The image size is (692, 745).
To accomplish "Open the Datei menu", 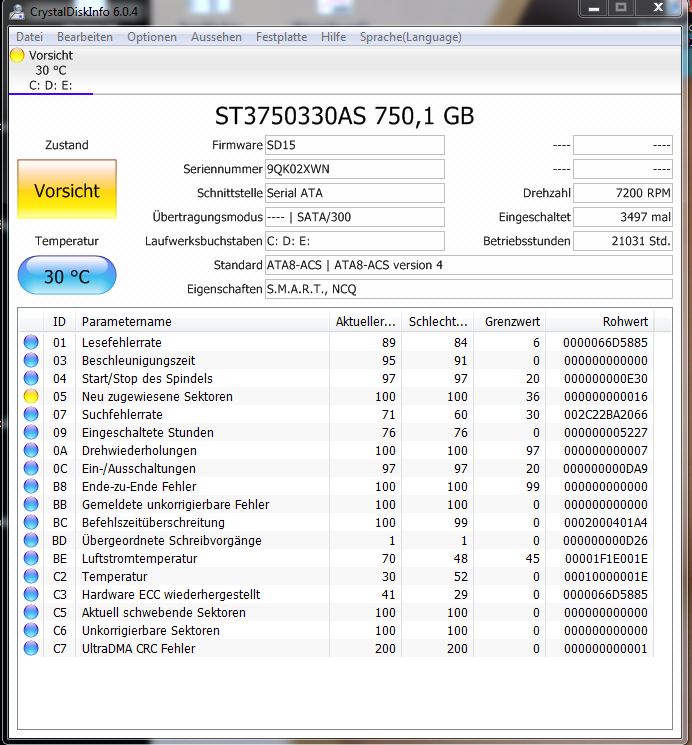I will tap(29, 37).
